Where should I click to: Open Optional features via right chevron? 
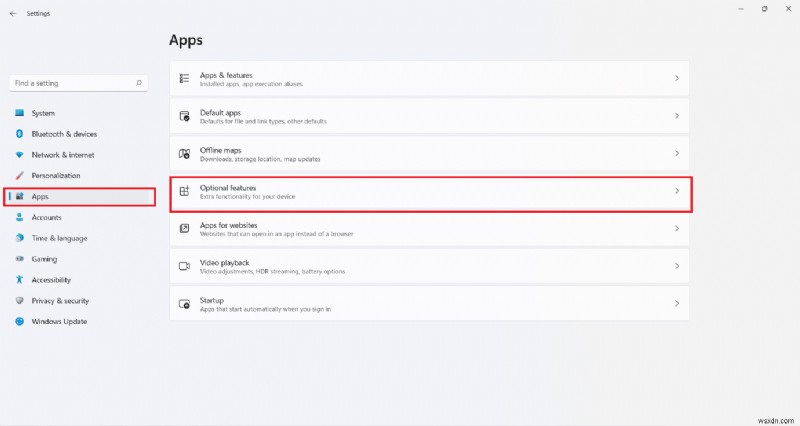coord(677,191)
